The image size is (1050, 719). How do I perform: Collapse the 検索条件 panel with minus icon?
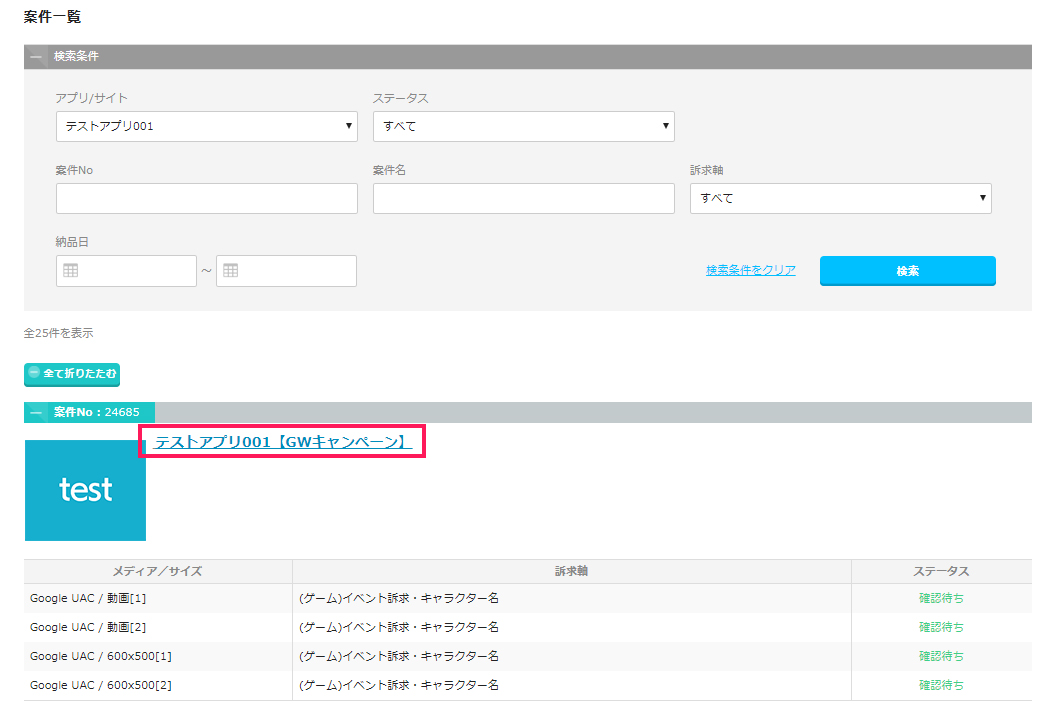click(x=37, y=57)
